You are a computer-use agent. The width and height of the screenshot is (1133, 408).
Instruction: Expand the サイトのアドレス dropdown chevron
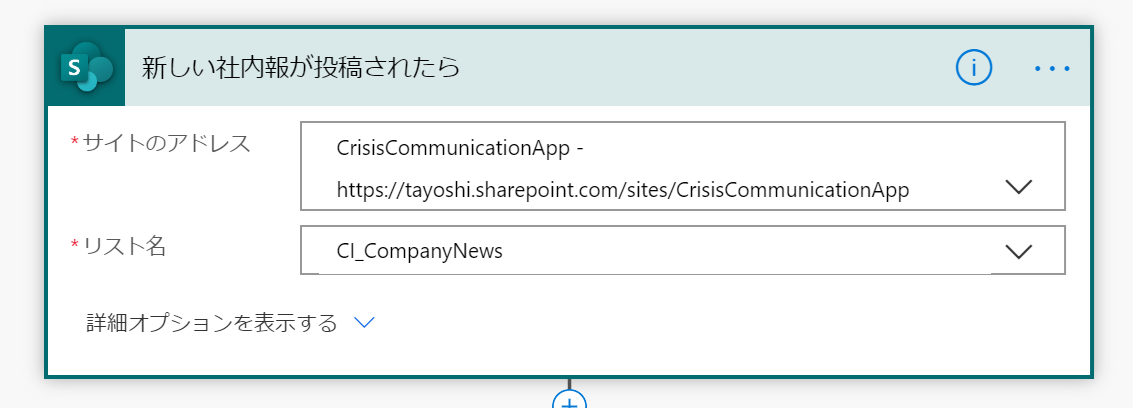1019,188
